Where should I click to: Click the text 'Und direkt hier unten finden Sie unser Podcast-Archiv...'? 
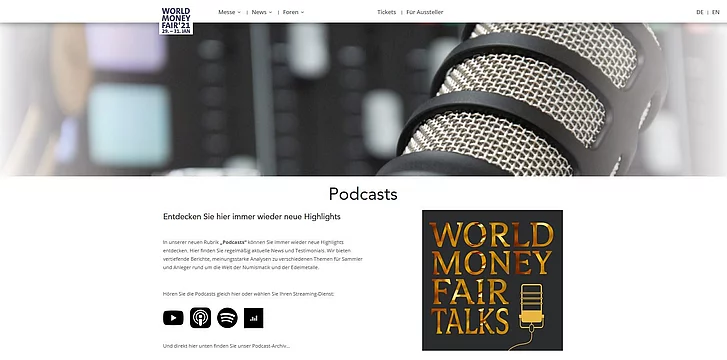pyautogui.click(x=226, y=346)
